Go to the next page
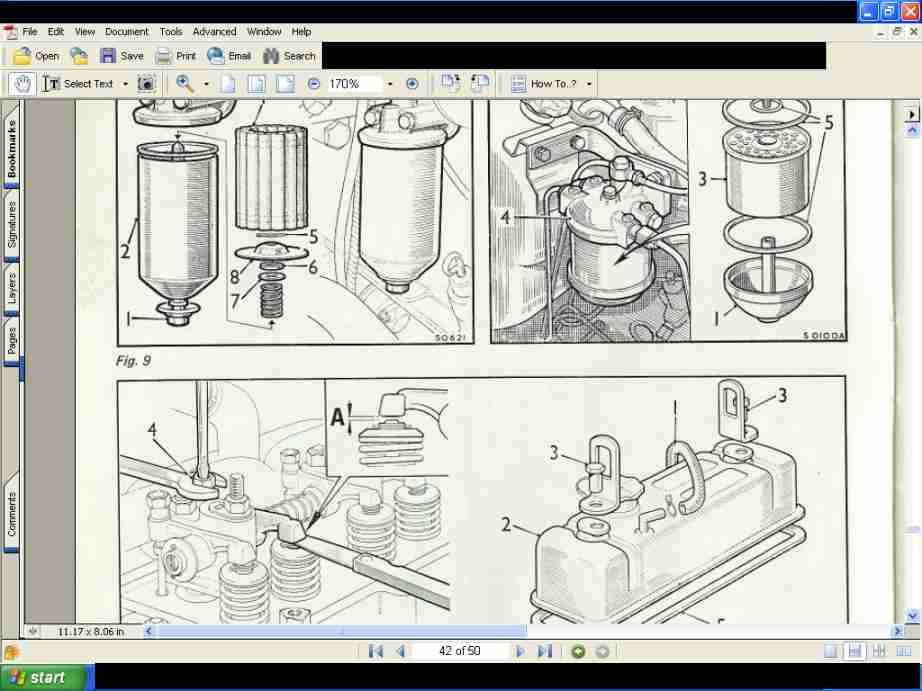This screenshot has height=691, width=922. click(520, 651)
